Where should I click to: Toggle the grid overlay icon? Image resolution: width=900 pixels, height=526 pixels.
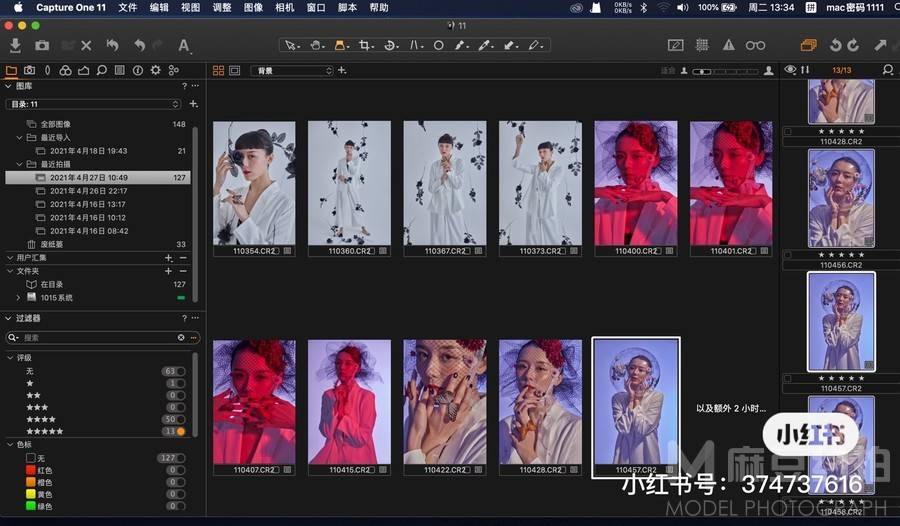tap(702, 45)
